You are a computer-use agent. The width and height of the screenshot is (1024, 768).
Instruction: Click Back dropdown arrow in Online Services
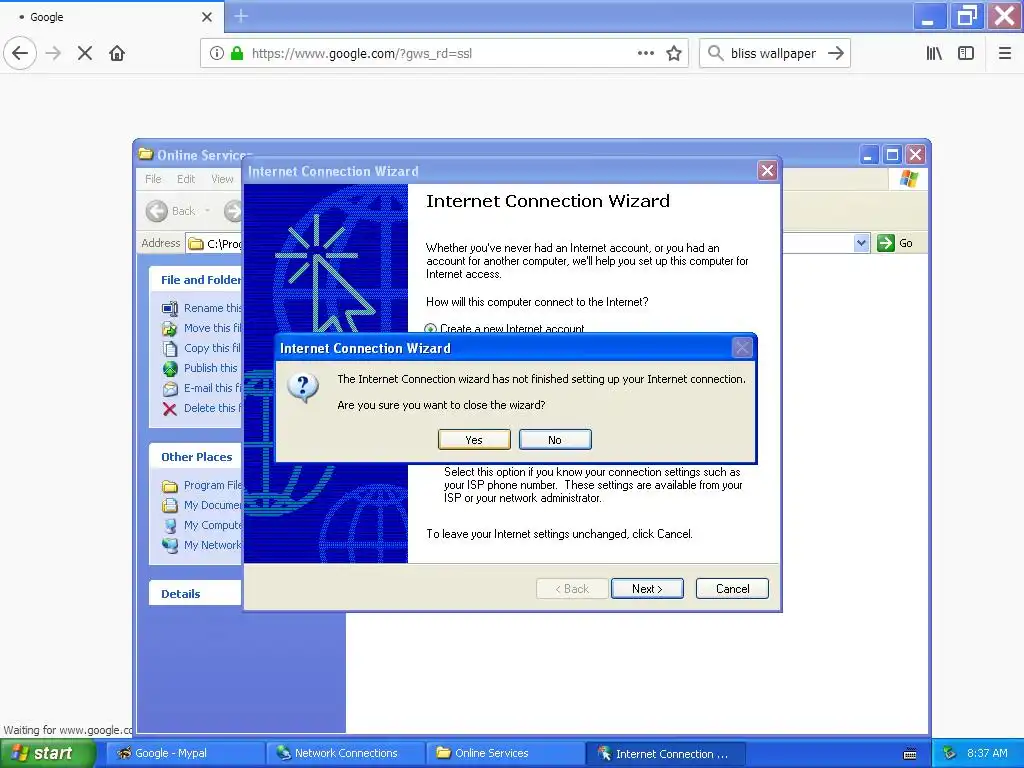tap(208, 211)
